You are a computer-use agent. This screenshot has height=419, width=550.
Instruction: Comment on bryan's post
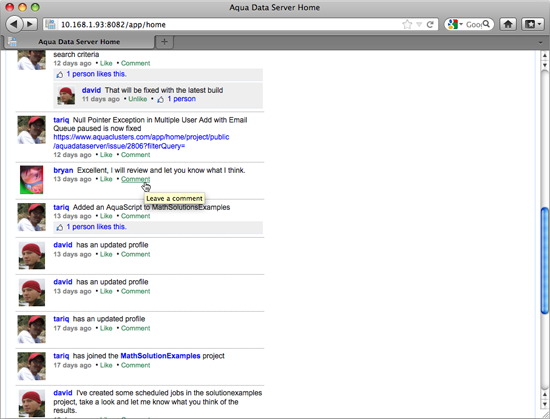(135, 179)
